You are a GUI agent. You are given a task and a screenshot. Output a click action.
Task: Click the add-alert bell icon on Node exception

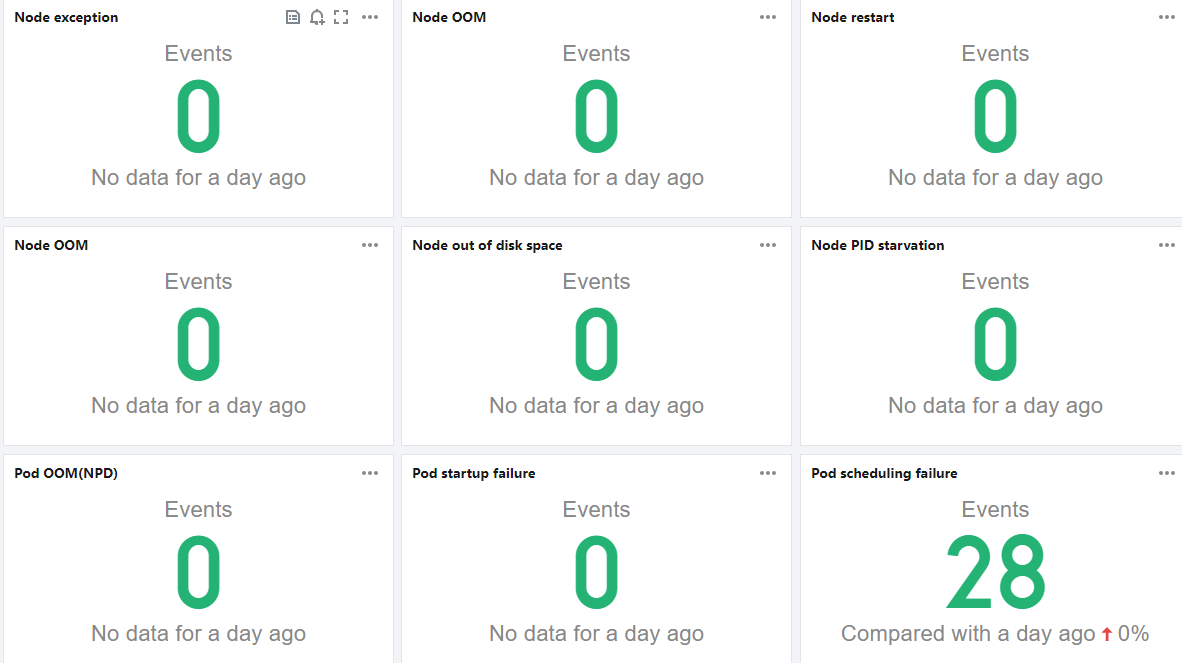pyautogui.click(x=317, y=17)
